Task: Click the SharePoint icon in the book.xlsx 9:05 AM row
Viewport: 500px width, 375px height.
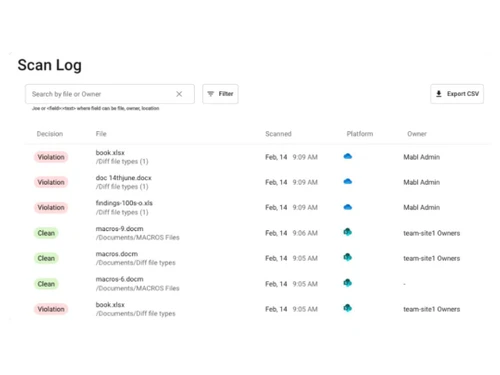Action: pyautogui.click(x=348, y=308)
